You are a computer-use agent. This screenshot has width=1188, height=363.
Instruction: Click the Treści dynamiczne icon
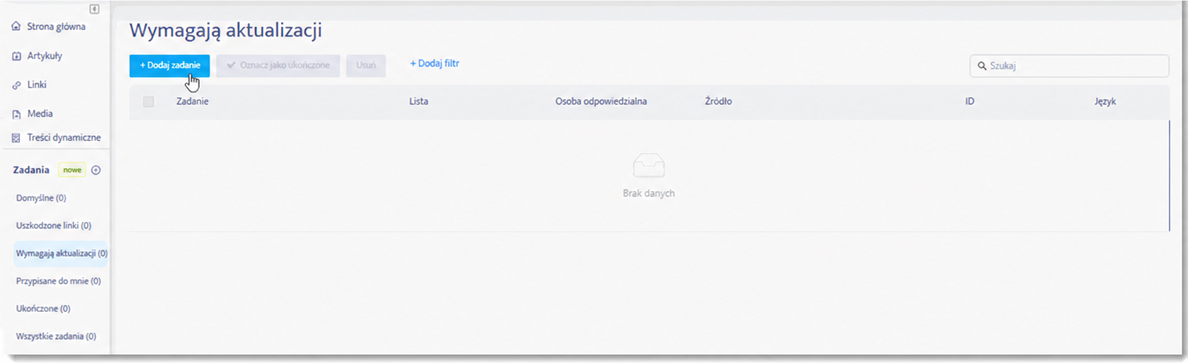click(x=17, y=138)
